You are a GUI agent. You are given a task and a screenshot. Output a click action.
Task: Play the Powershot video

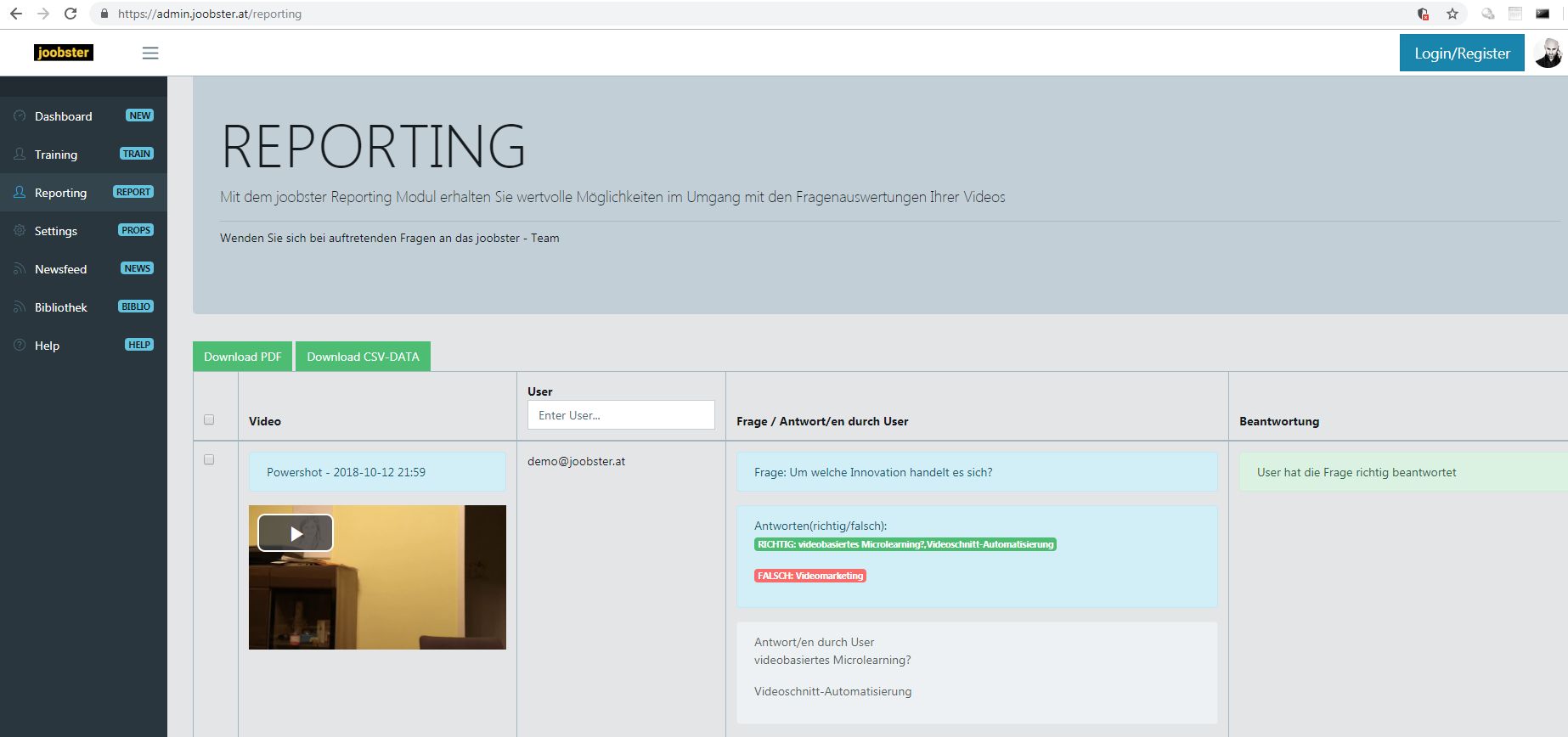(x=296, y=533)
